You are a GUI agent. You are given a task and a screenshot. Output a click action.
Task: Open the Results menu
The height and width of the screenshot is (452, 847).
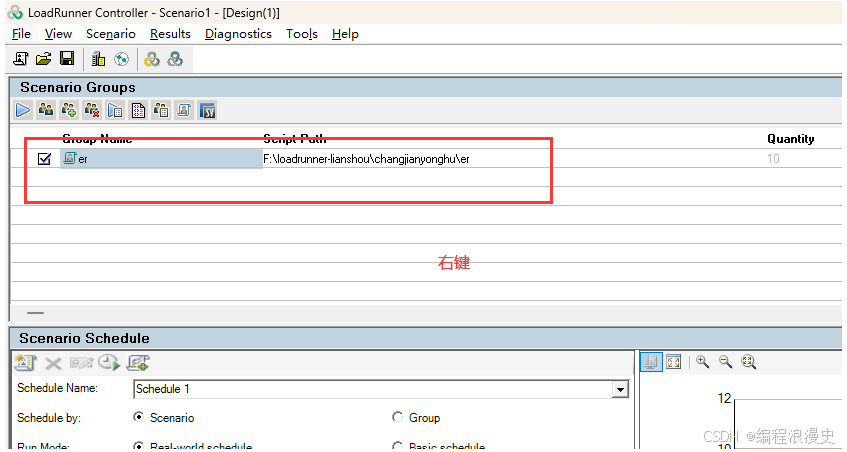click(170, 34)
